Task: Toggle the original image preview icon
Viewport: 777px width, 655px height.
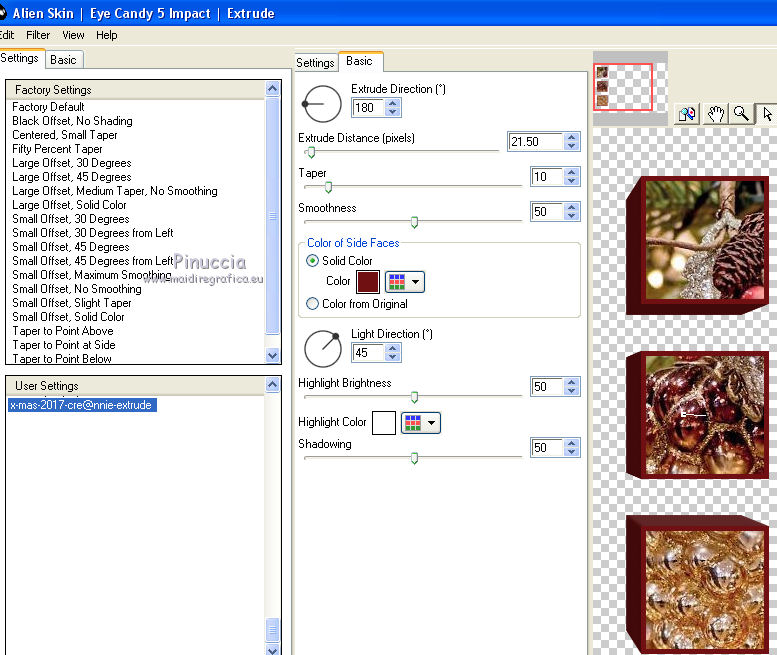Action: pos(687,114)
